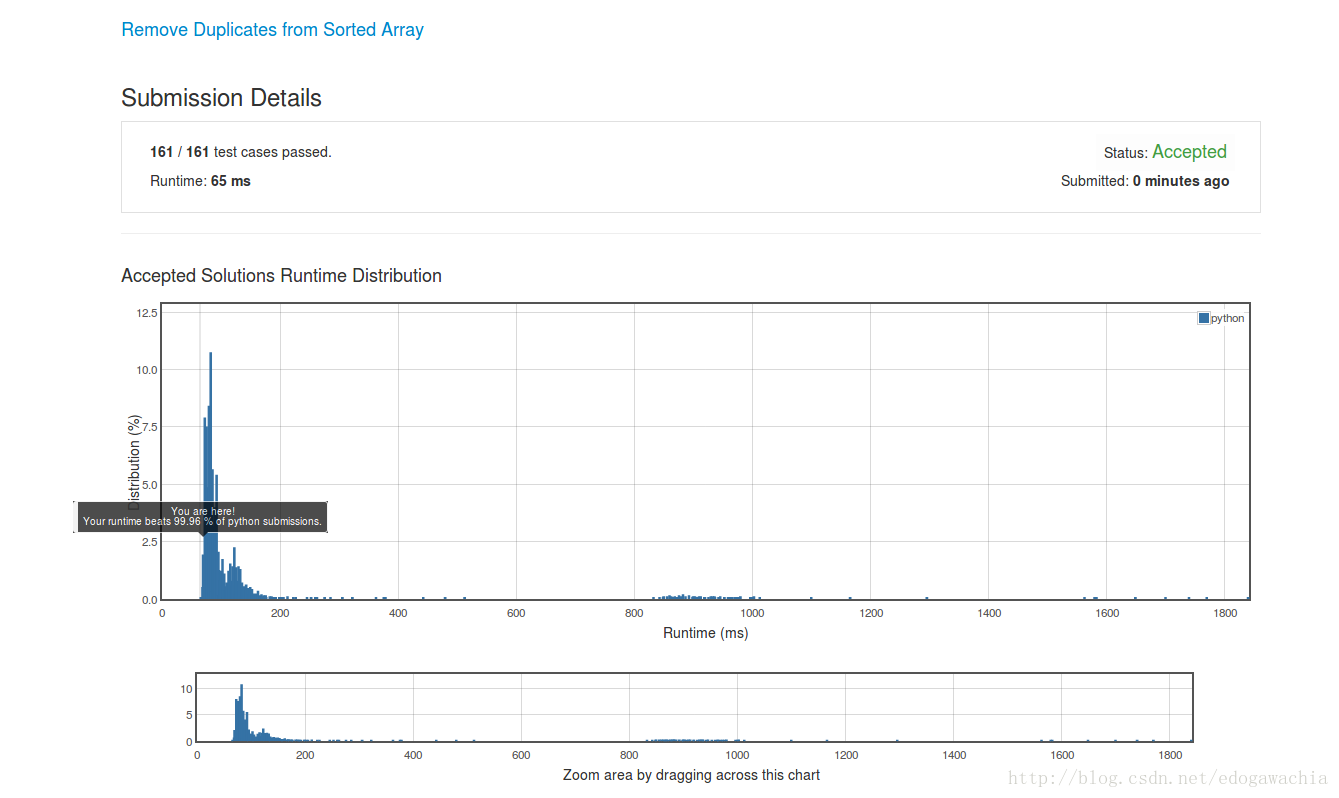Click the 'Runtime: 65 ms' text
This screenshot has height=798, width=1339.
(x=200, y=181)
